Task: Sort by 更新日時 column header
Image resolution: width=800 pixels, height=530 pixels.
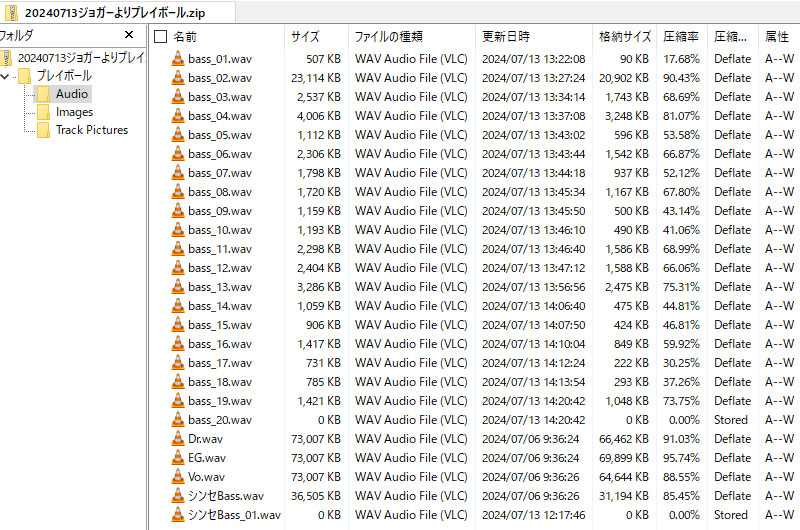Action: 506,37
